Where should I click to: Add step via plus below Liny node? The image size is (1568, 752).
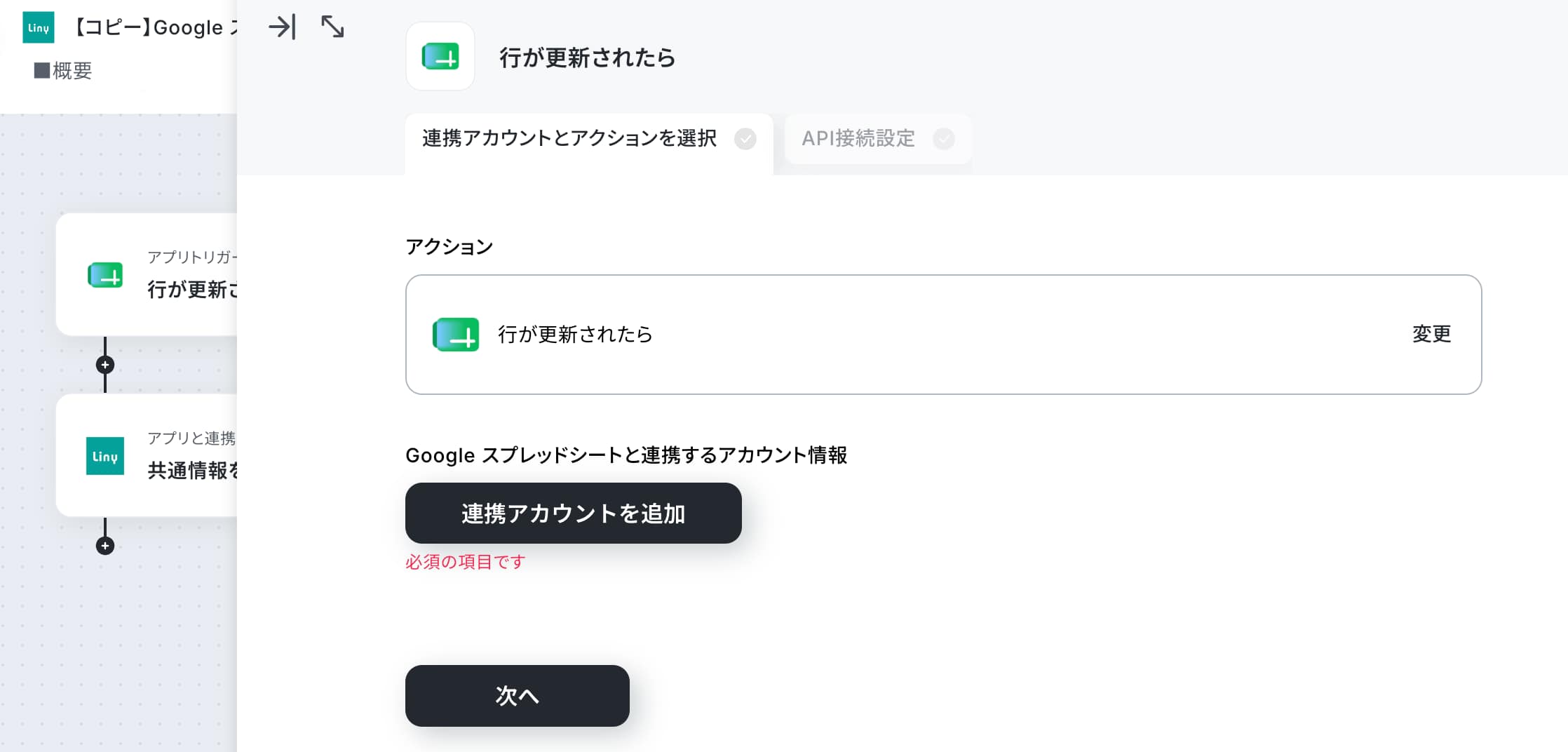point(105,546)
